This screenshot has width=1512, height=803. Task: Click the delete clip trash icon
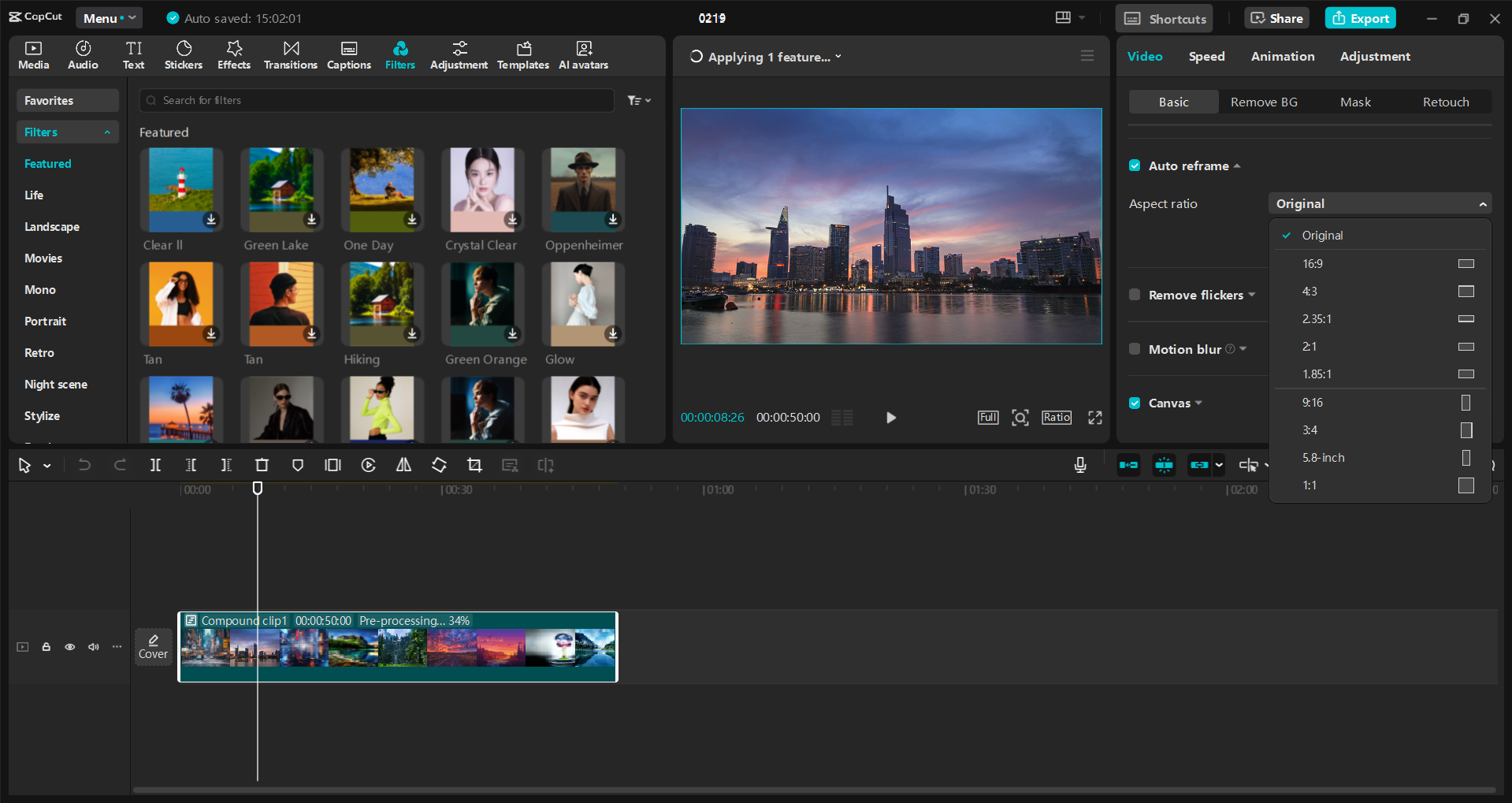(262, 466)
